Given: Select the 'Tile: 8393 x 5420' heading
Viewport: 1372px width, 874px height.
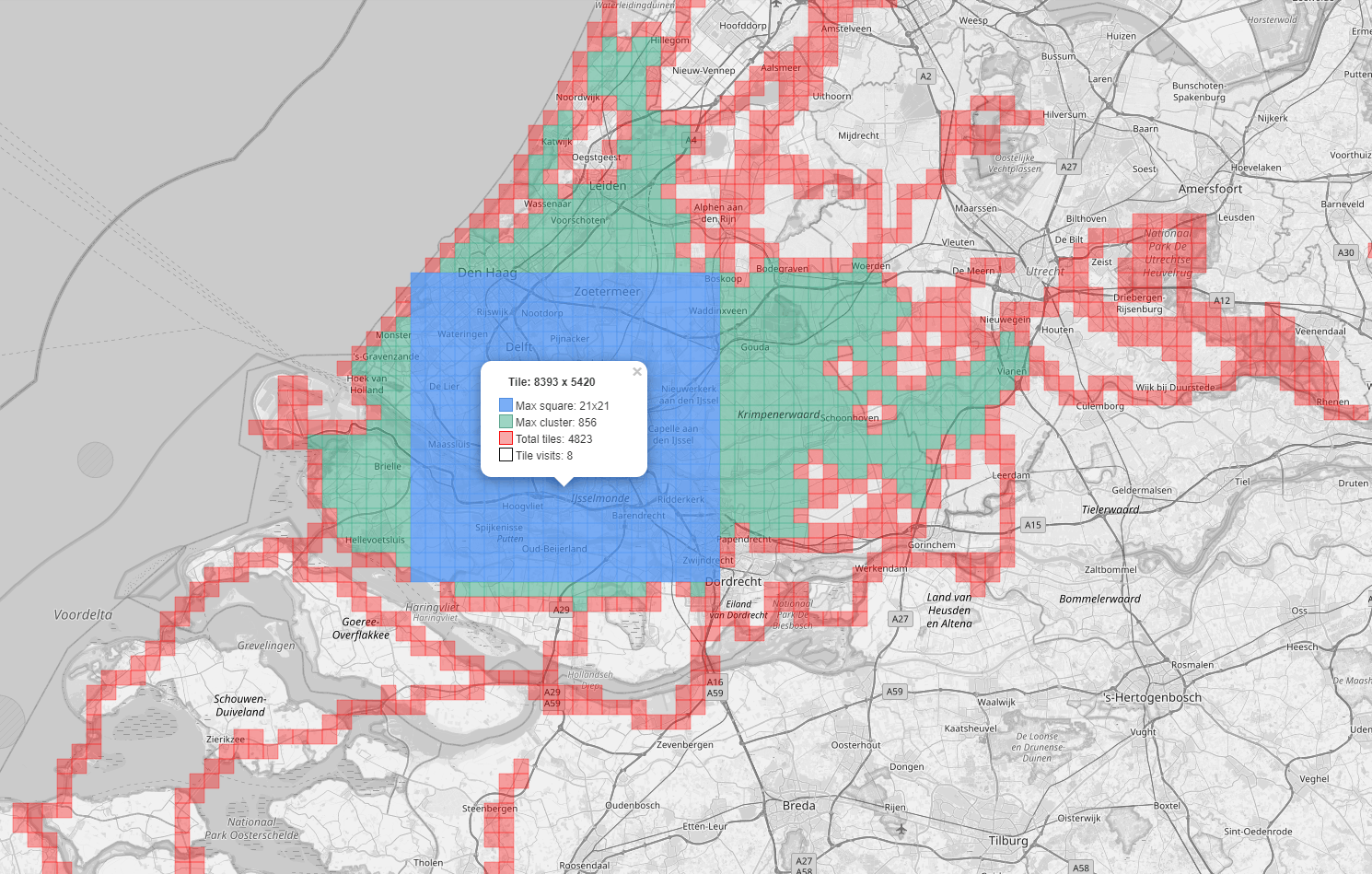Looking at the screenshot, I should pyautogui.click(x=552, y=382).
